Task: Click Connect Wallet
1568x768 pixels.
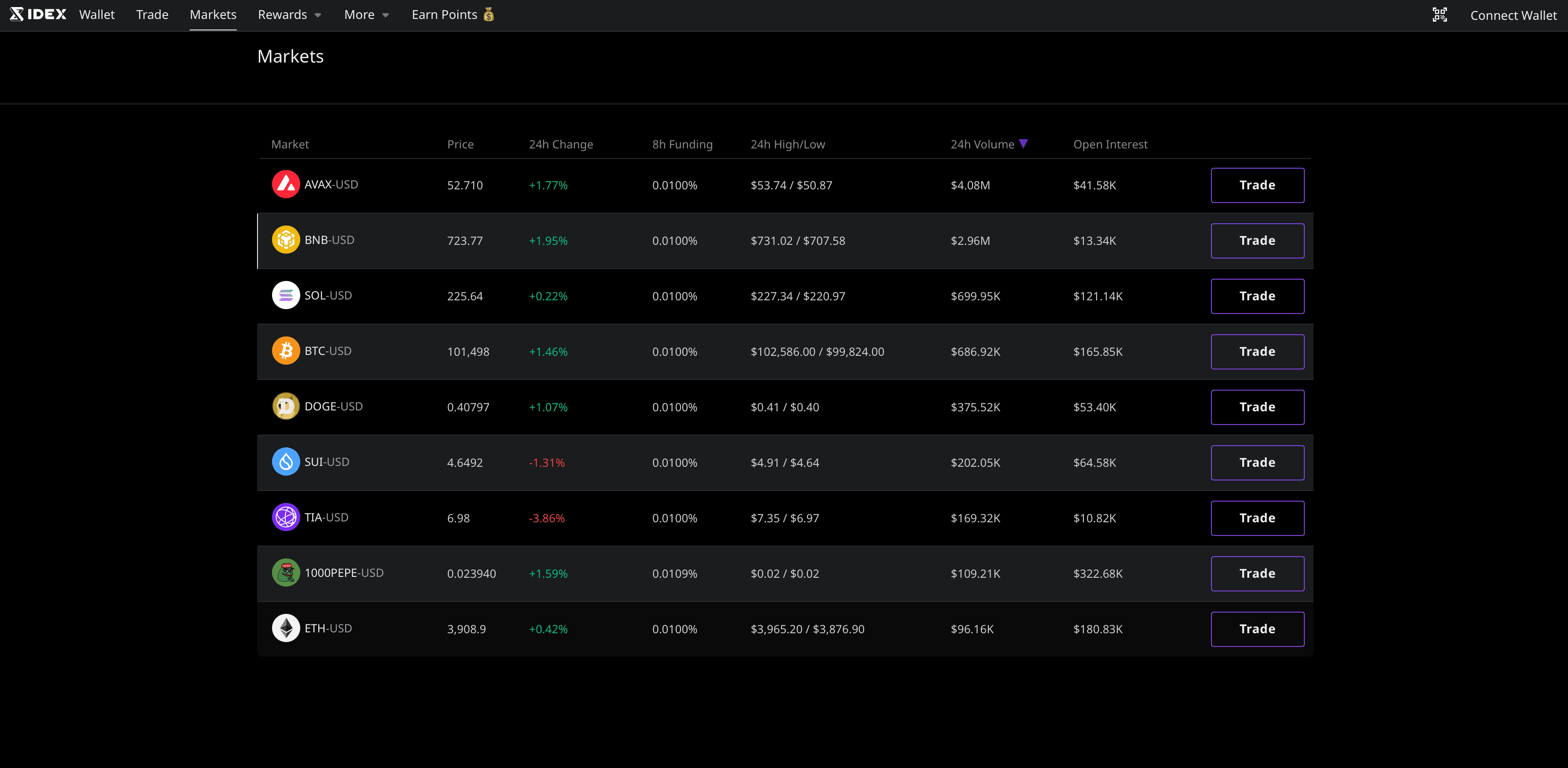Action: click(1513, 15)
